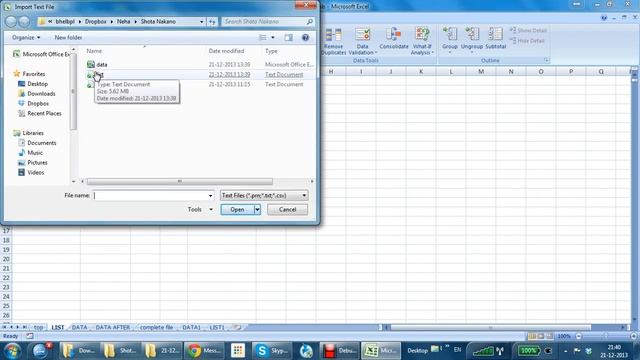640x360 pixels.
Task: Switch to complete file sheet tab
Action: pyautogui.click(x=156, y=327)
